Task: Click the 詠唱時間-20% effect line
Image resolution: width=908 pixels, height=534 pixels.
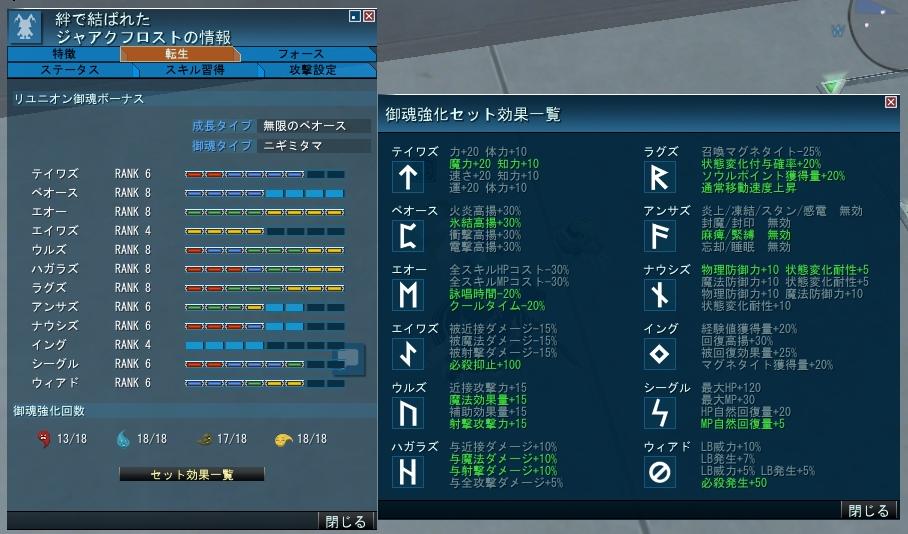Action: click(485, 294)
